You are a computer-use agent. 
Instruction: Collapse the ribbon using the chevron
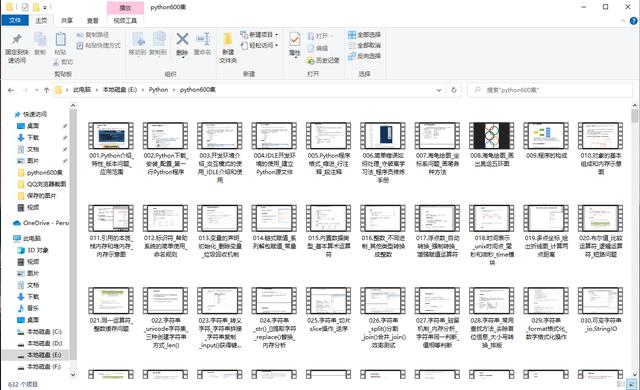pyautogui.click(x=623, y=20)
